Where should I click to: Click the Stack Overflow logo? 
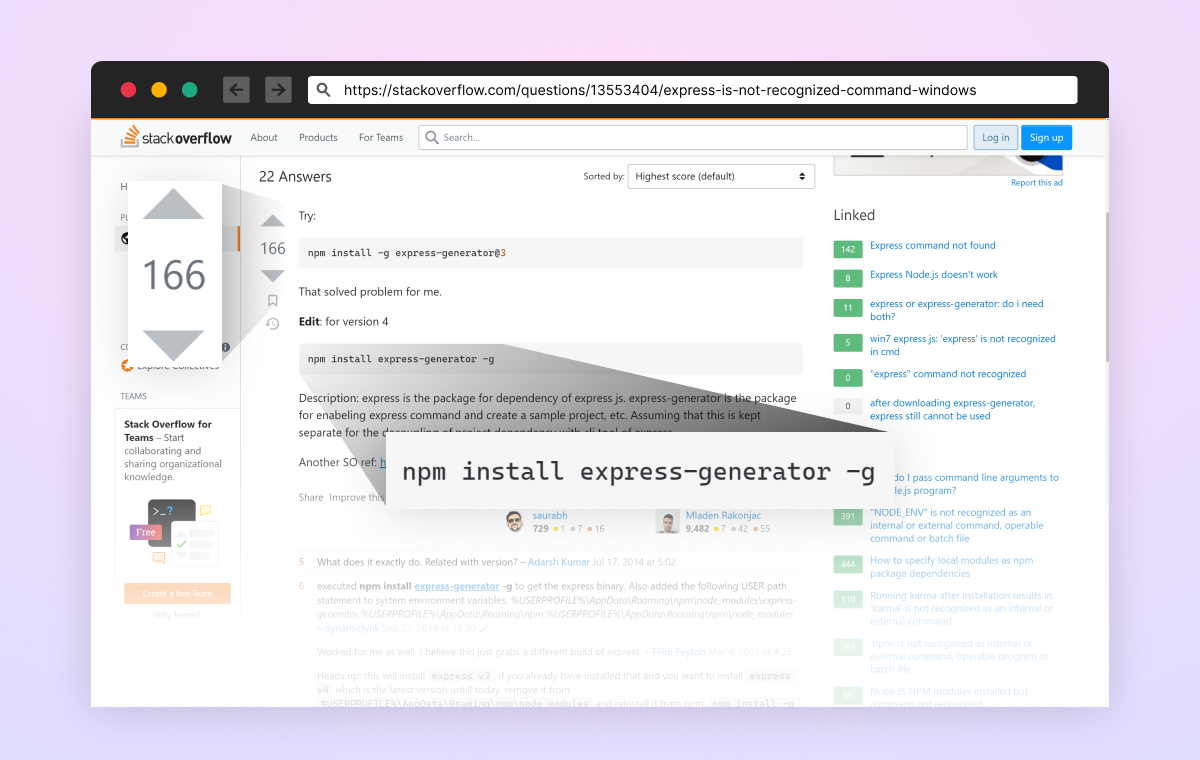tap(177, 137)
